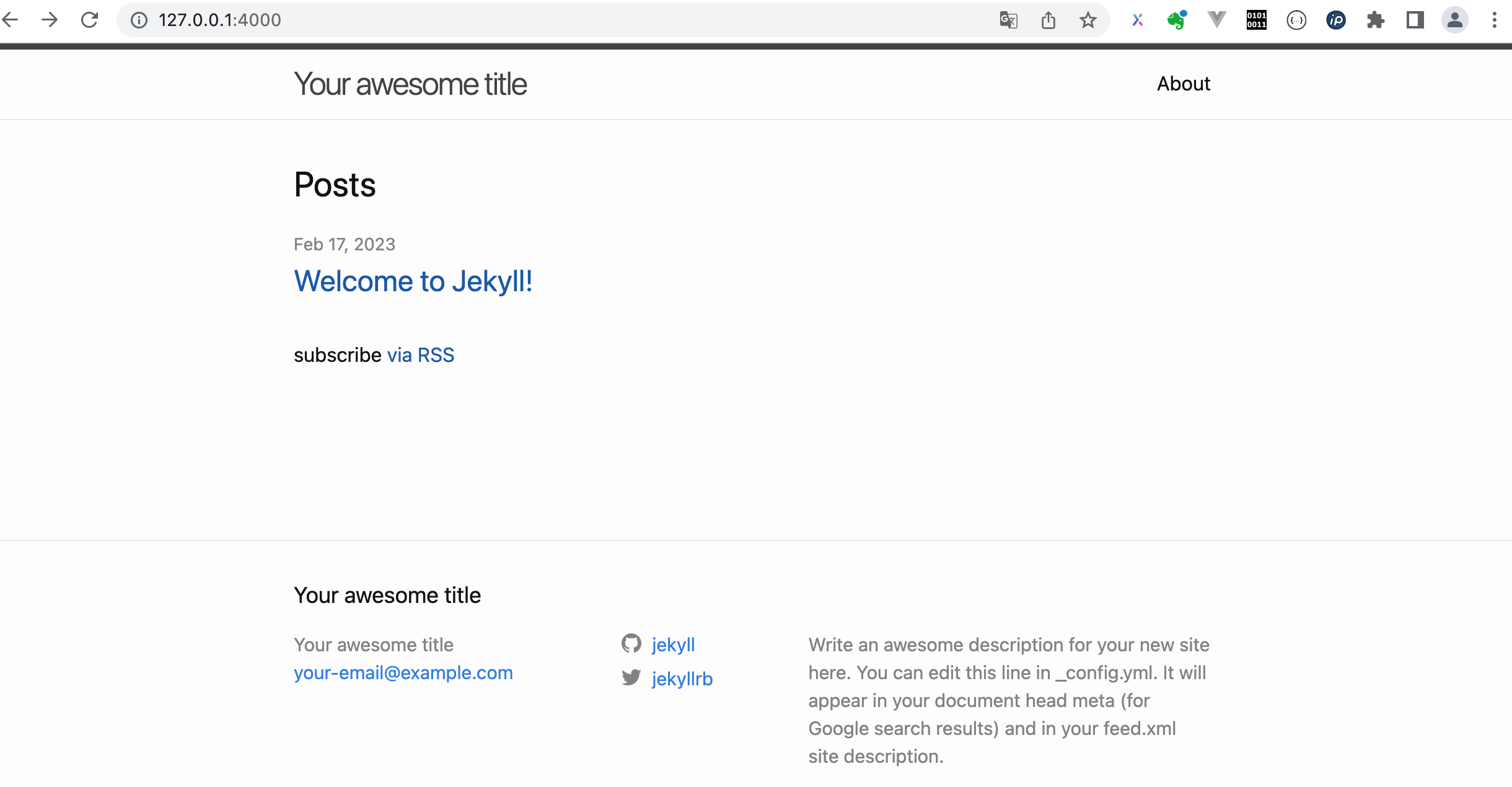Reload the current page

(90, 20)
